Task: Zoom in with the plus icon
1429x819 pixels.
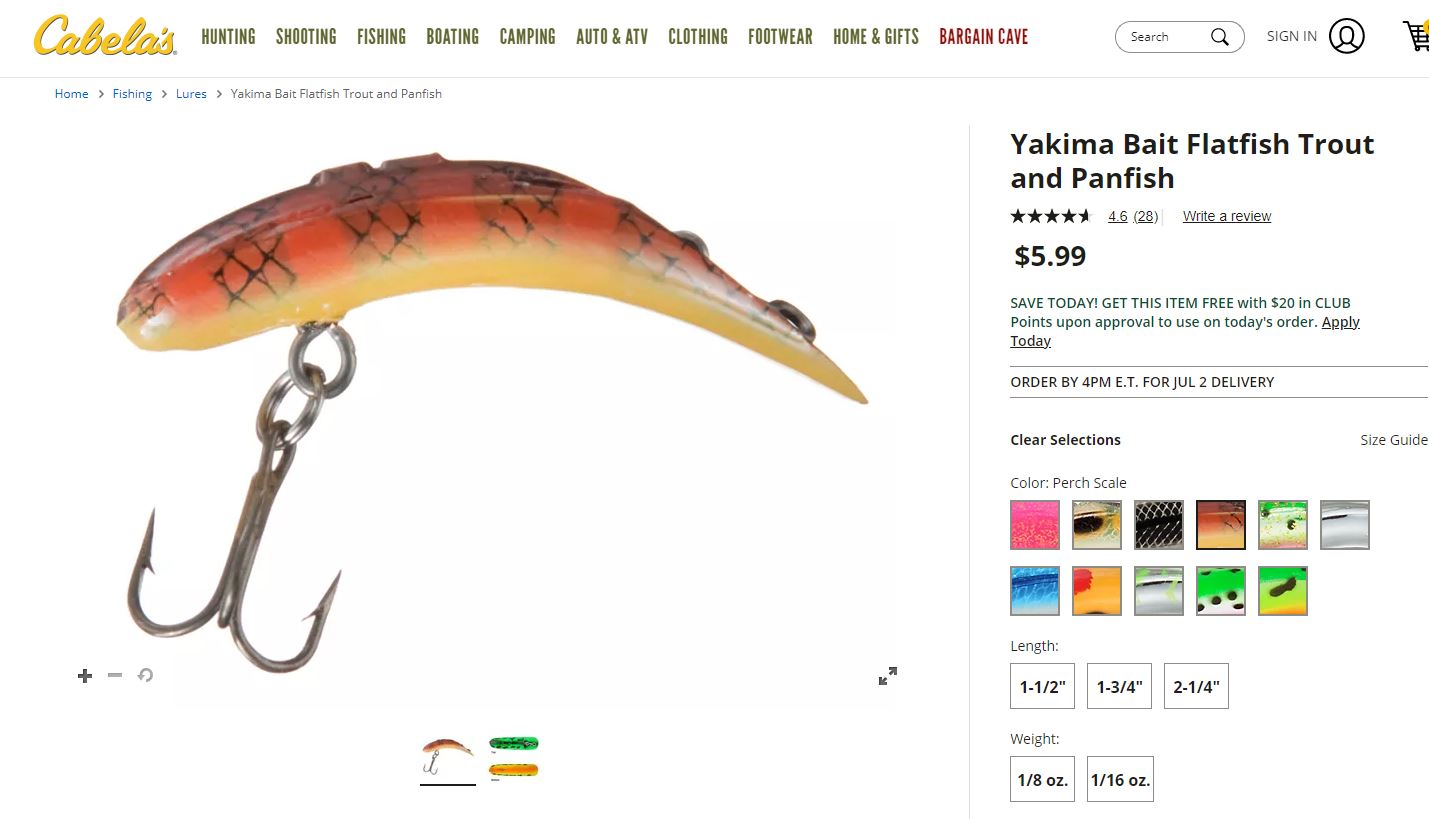Action: click(85, 676)
